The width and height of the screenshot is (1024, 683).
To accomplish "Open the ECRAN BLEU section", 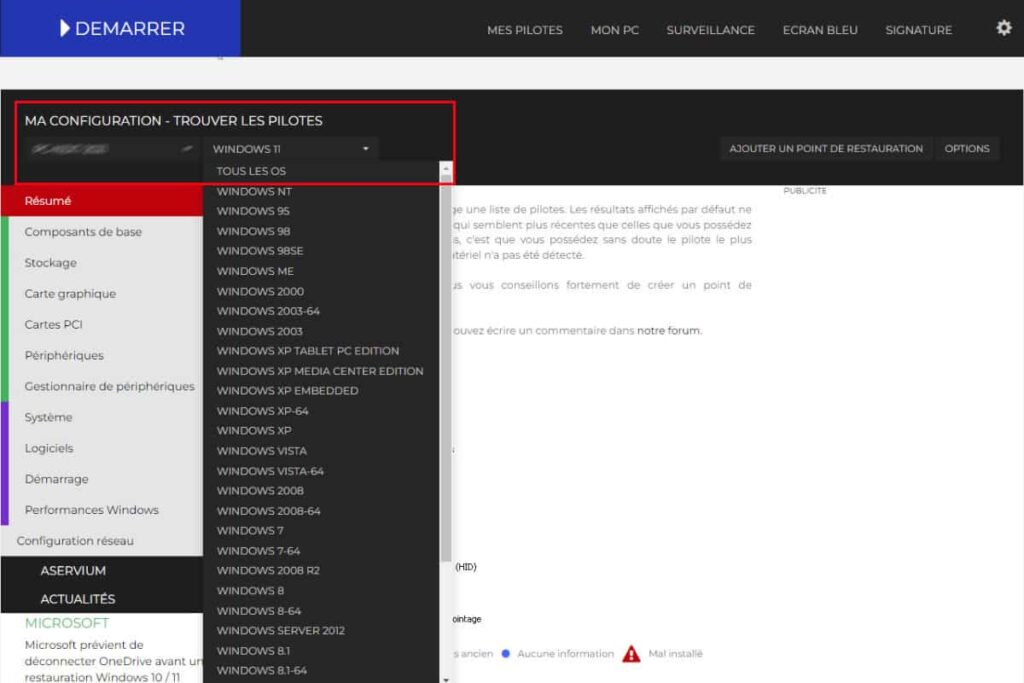I will (820, 30).
